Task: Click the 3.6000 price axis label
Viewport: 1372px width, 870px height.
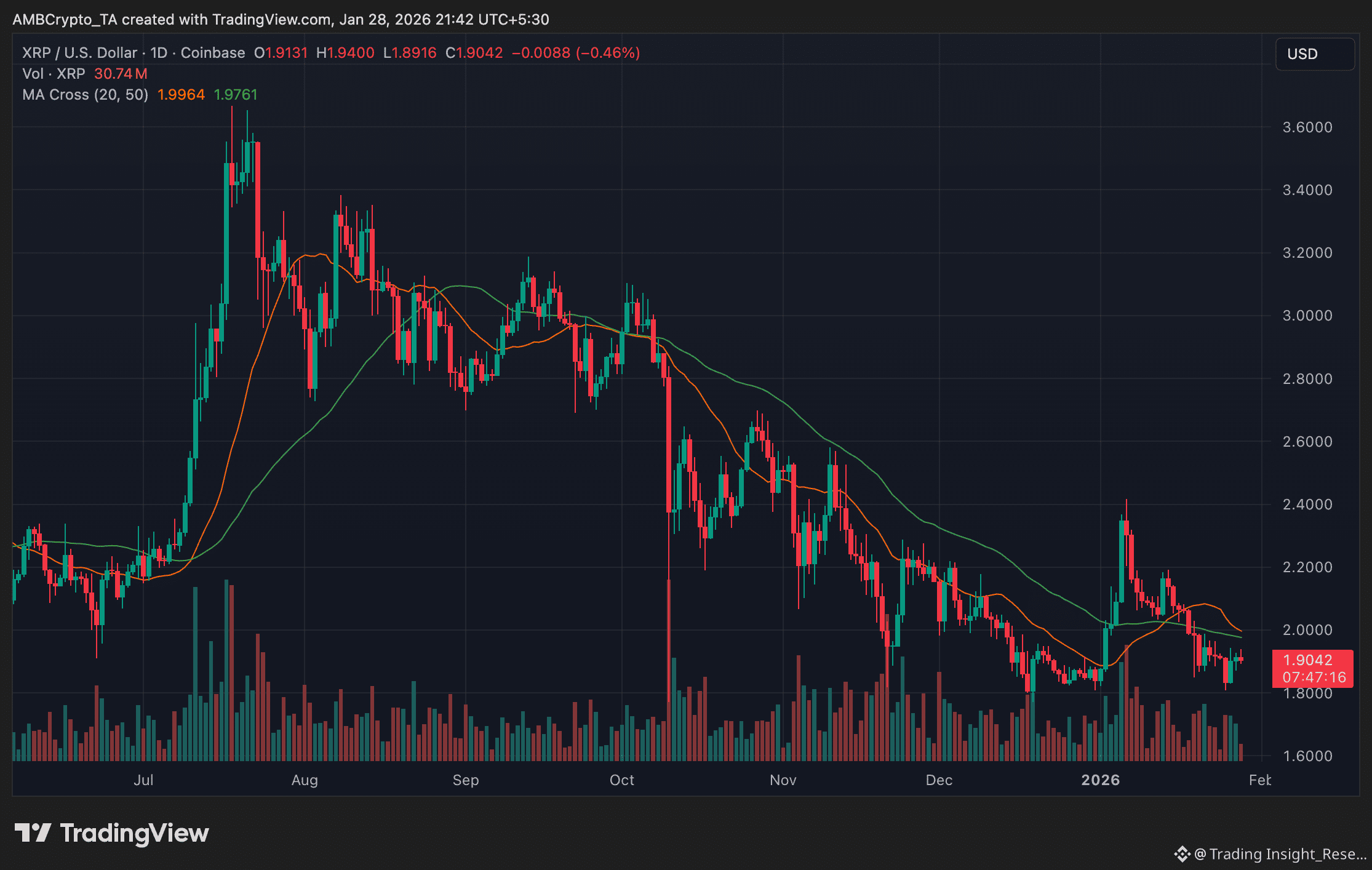Action: coord(1307,127)
